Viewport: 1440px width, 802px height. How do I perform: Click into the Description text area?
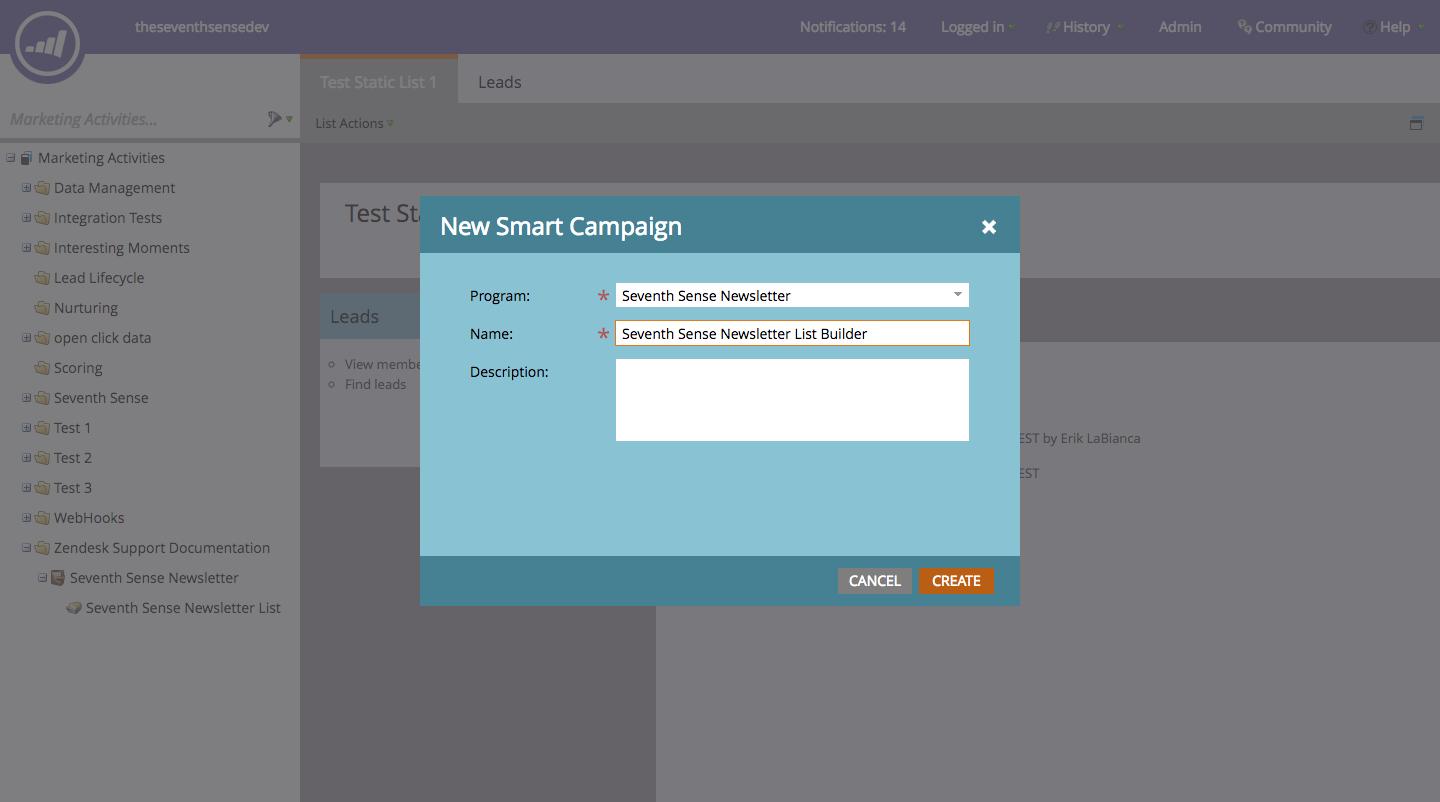(792, 400)
